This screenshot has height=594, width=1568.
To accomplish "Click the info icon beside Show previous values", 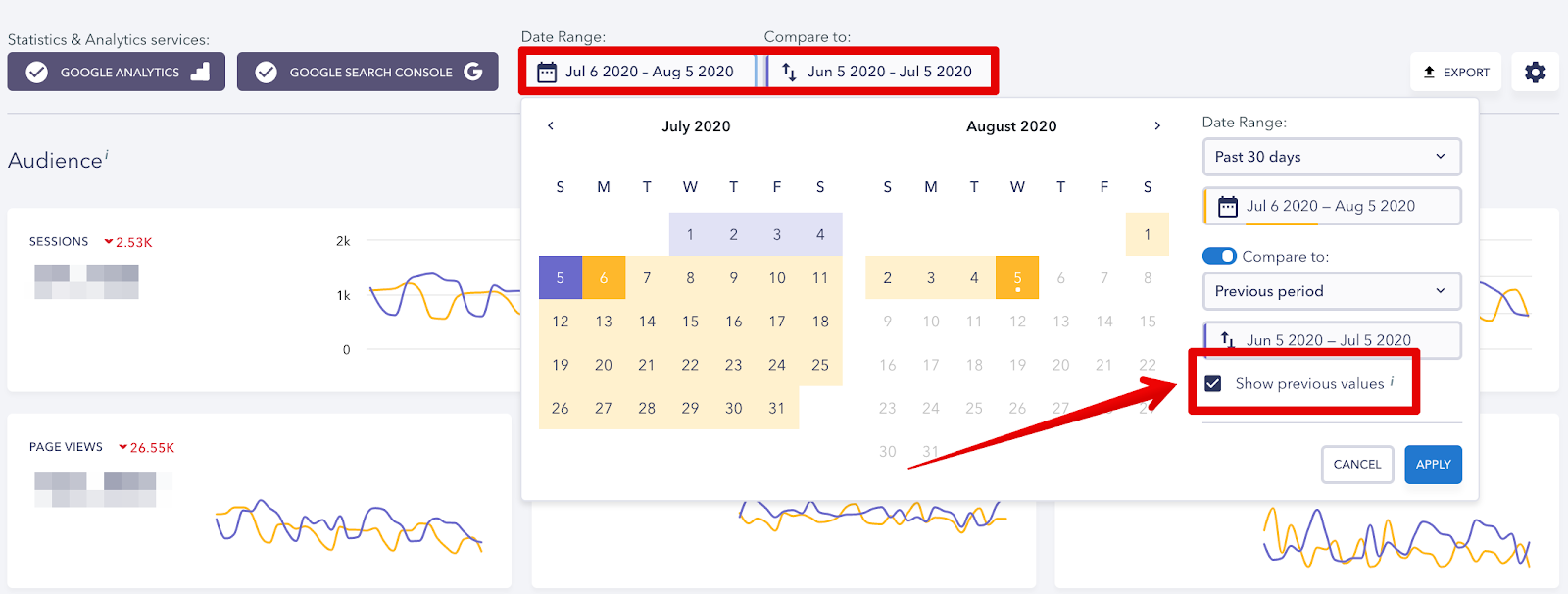I will (1392, 381).
